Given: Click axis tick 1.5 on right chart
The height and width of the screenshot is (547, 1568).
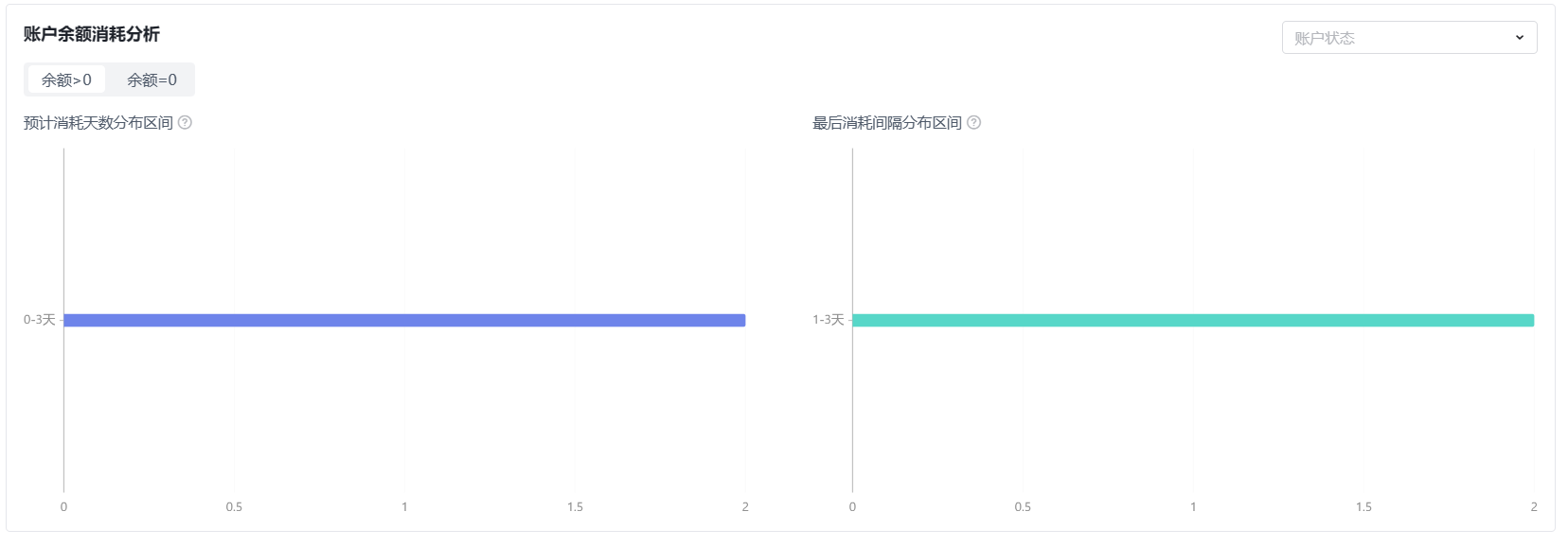Looking at the screenshot, I should tap(1363, 507).
